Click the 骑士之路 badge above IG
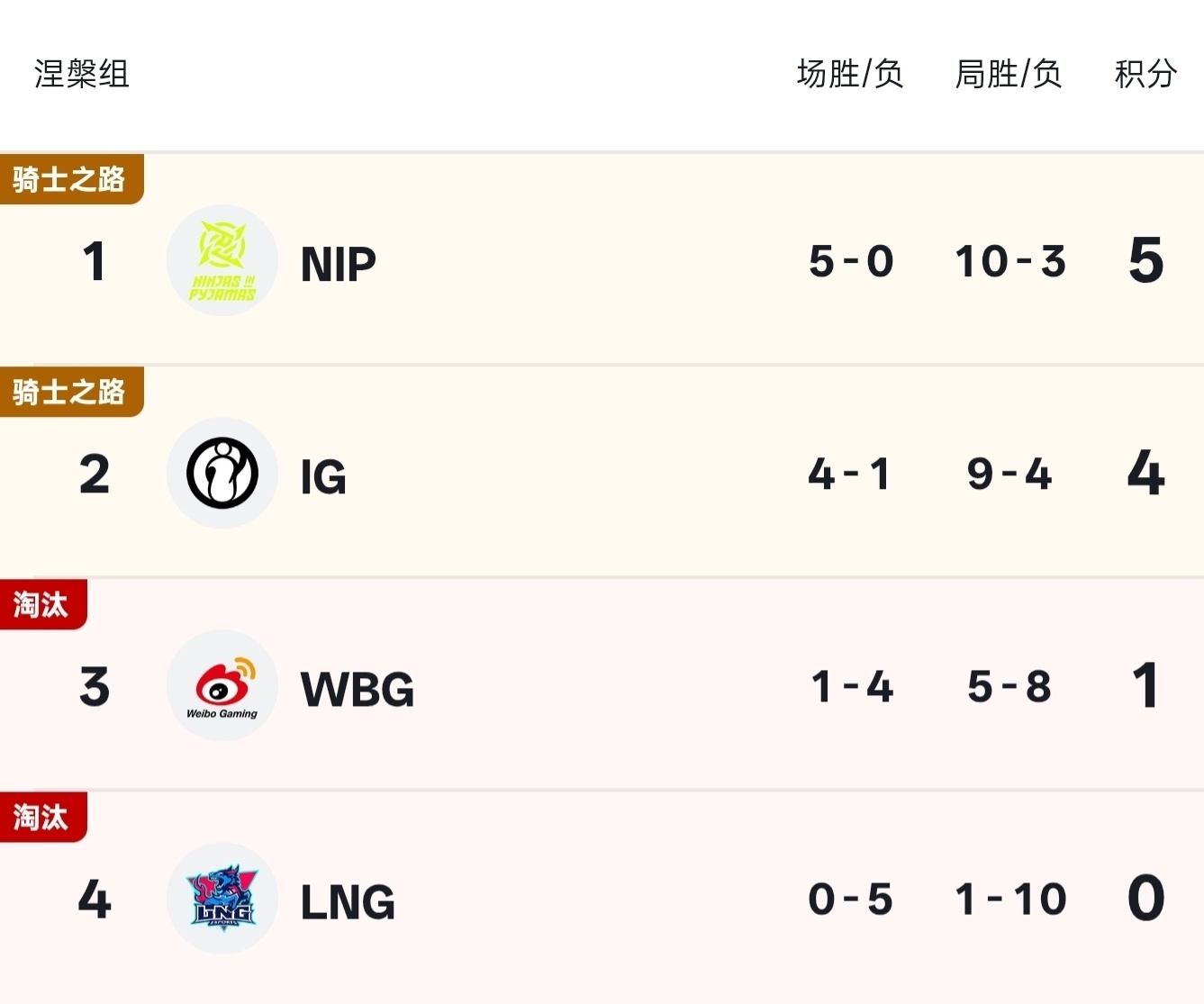 click(71, 392)
